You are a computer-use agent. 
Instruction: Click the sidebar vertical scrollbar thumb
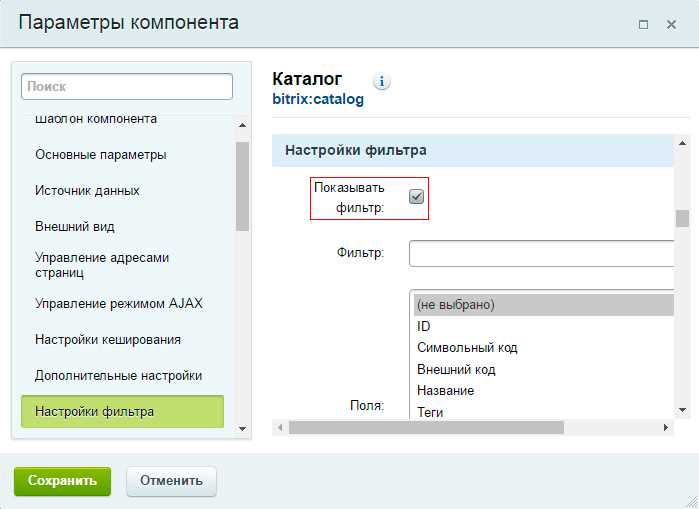click(x=243, y=186)
